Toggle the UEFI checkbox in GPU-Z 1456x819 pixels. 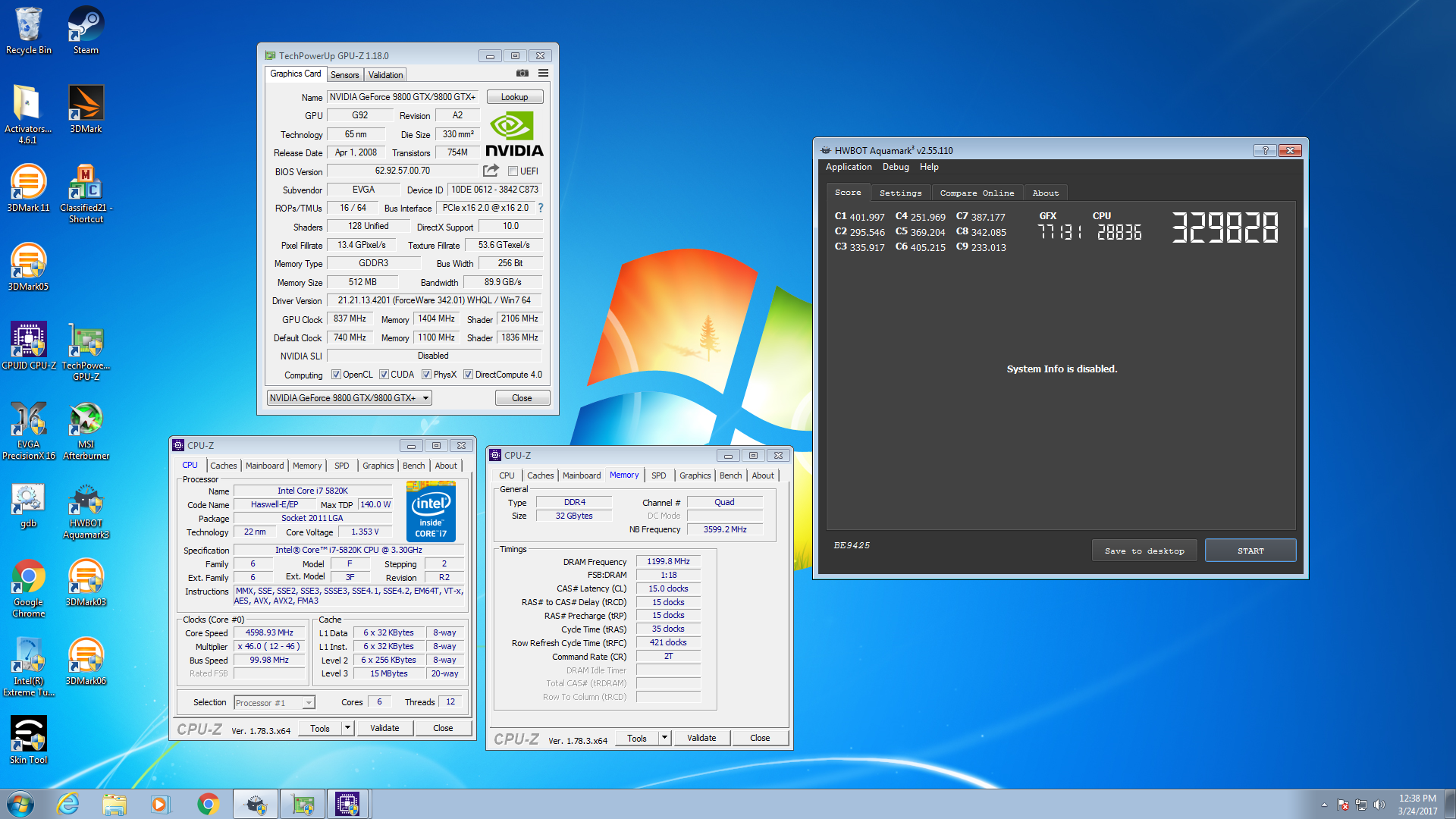(x=513, y=171)
